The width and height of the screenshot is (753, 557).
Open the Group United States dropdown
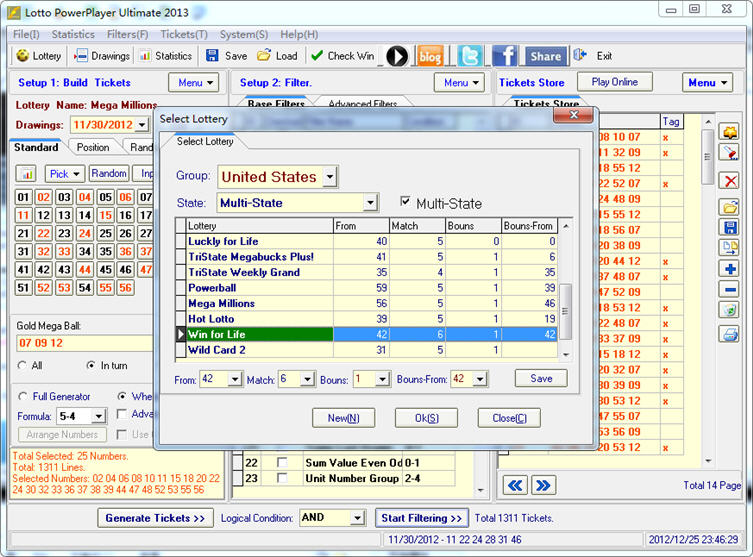tap(329, 177)
